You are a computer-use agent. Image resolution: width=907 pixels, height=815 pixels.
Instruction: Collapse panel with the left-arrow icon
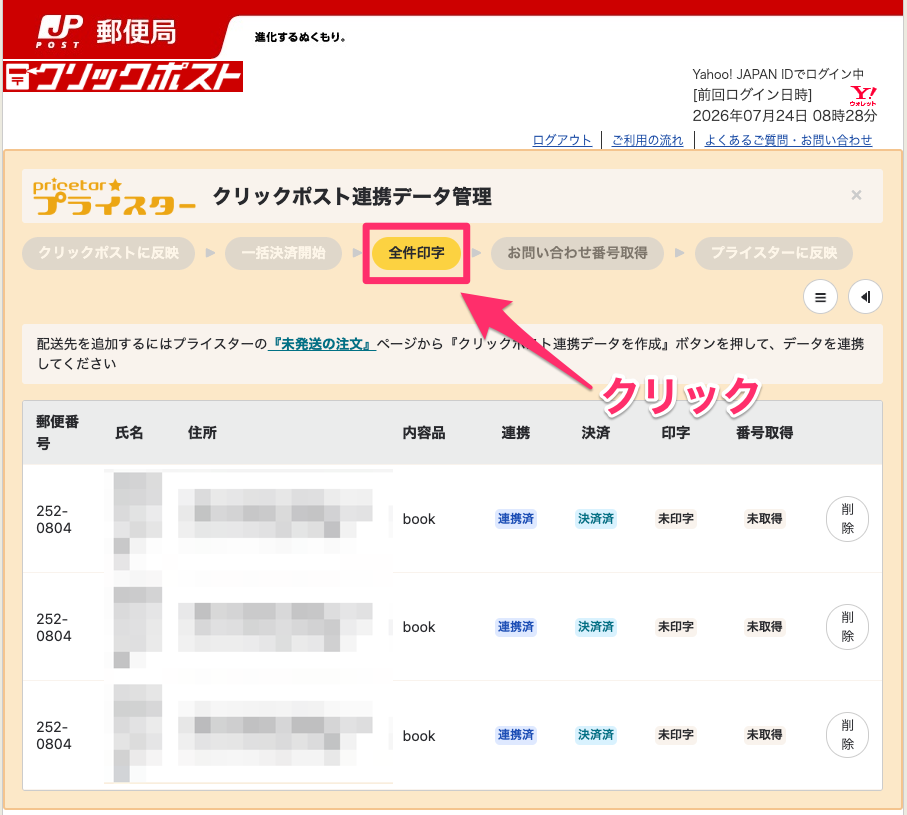tap(865, 297)
